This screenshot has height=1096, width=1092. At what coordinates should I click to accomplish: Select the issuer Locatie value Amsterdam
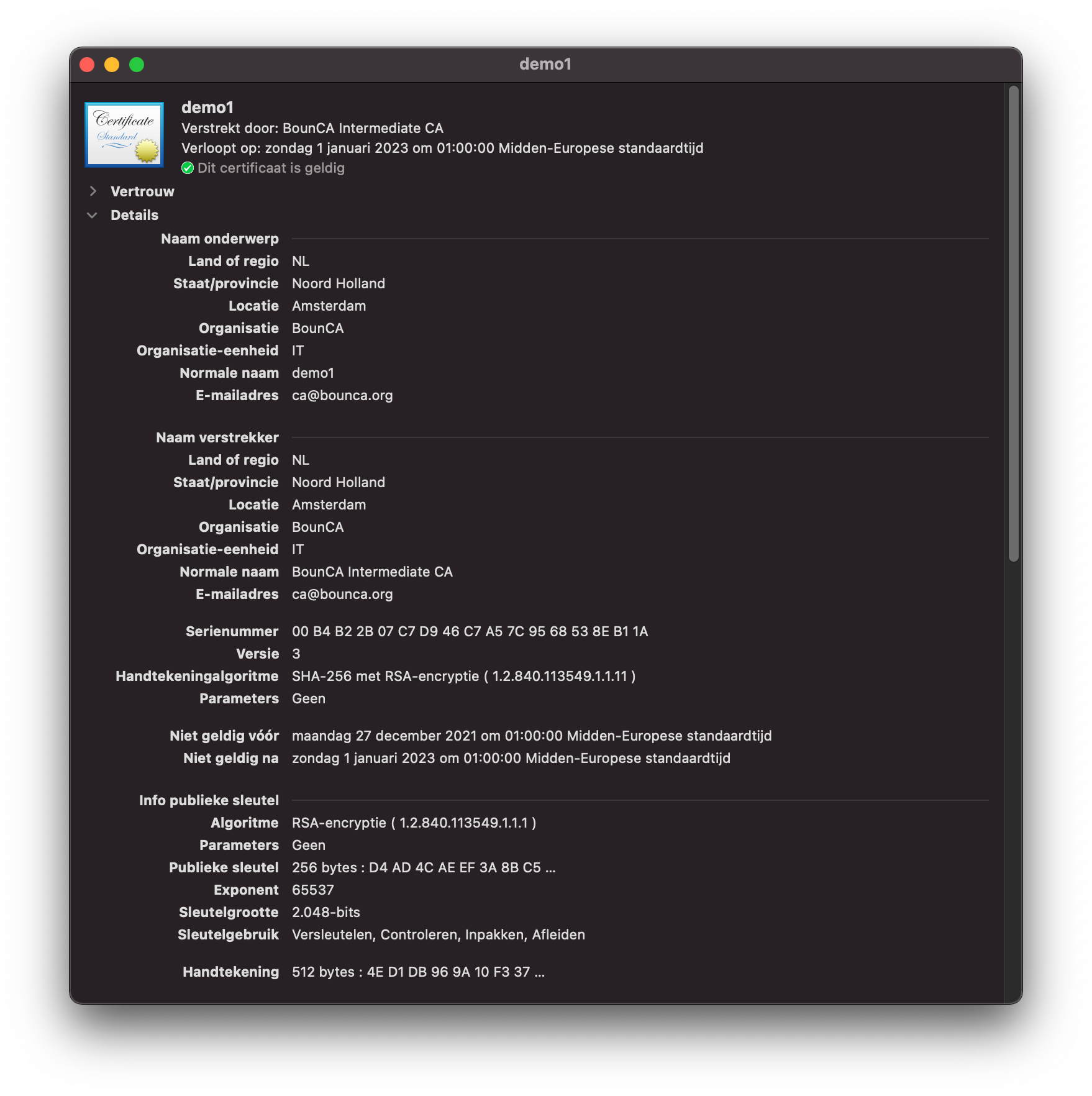pos(329,505)
